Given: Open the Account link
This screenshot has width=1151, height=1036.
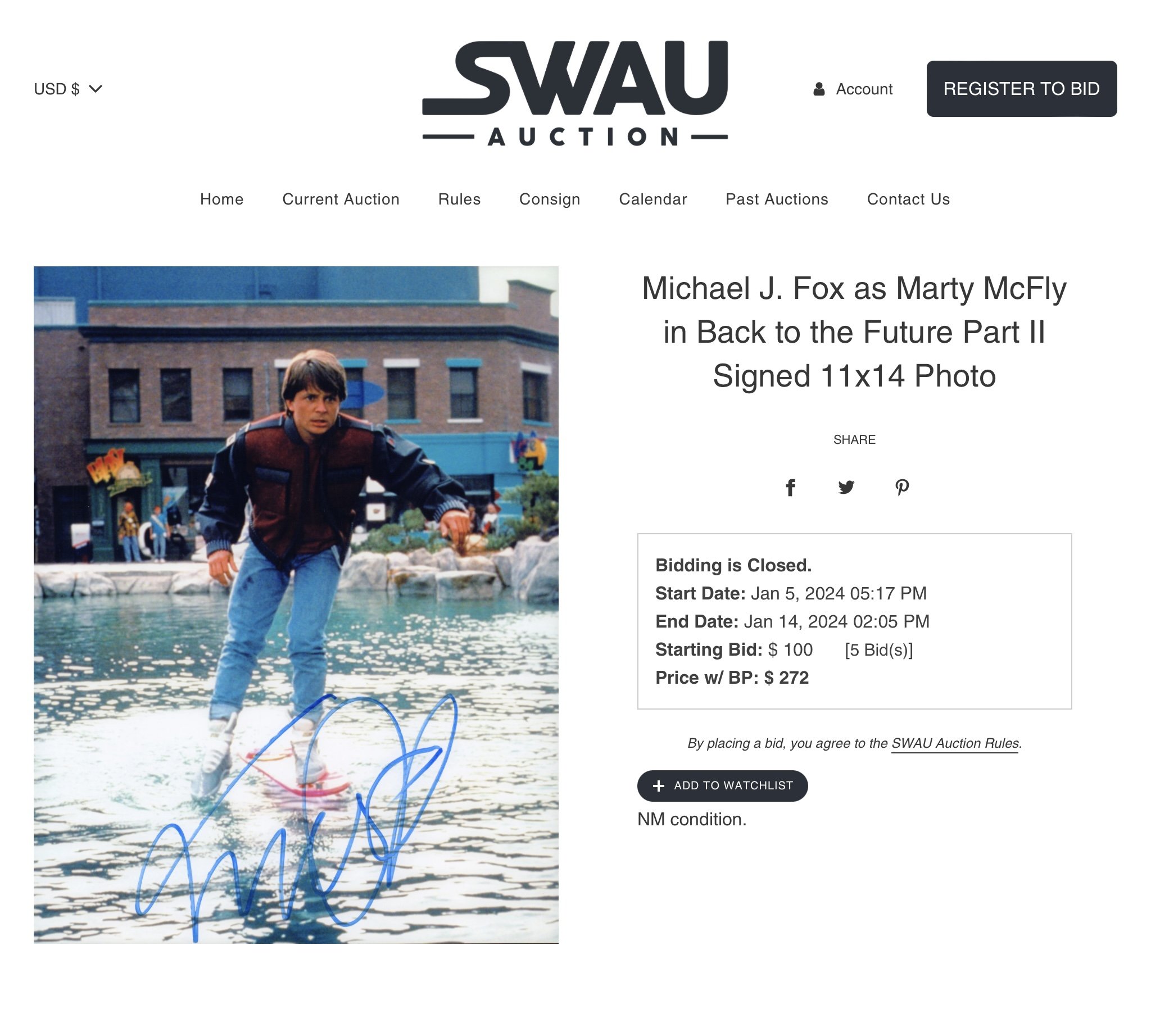Looking at the screenshot, I should coord(863,89).
